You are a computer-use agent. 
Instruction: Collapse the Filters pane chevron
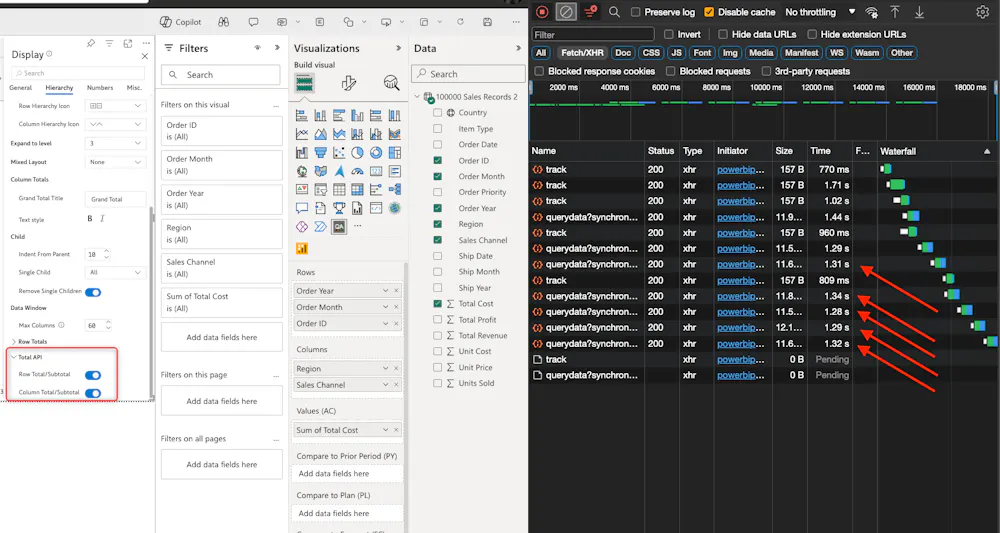277,48
